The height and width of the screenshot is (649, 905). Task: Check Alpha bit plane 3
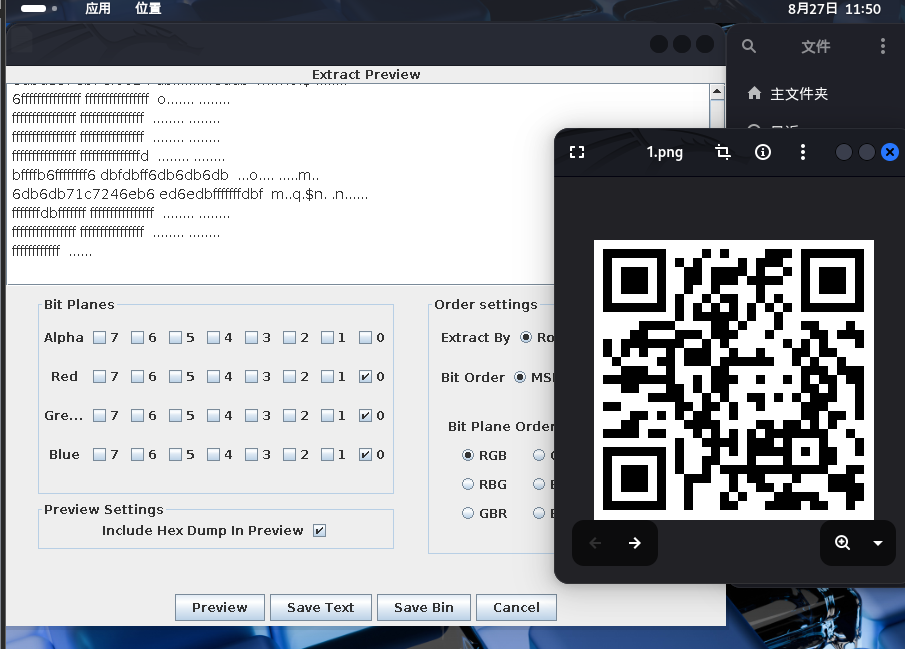click(251, 337)
